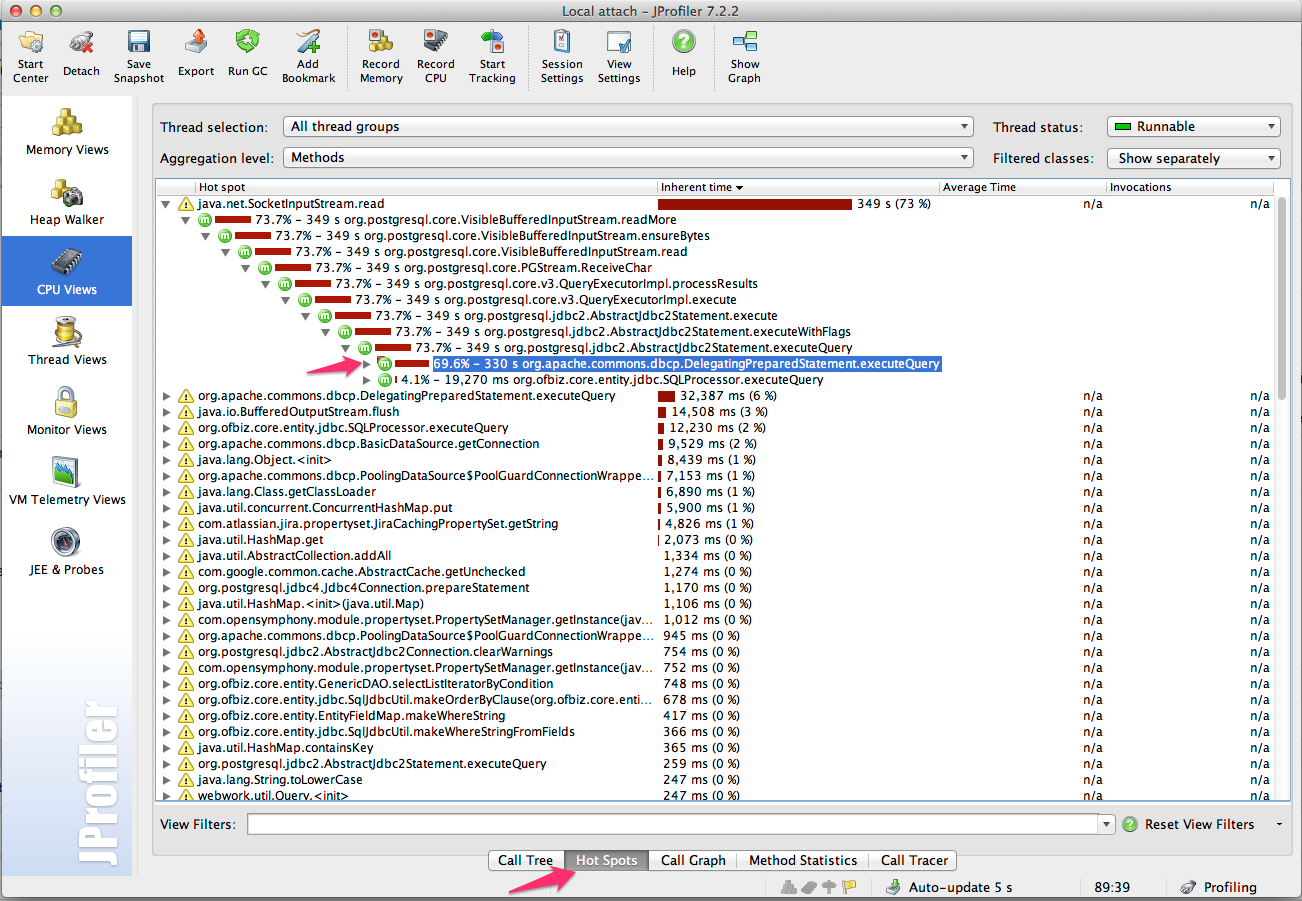
Task: Click Reset View Filters label
Action: tap(1199, 825)
